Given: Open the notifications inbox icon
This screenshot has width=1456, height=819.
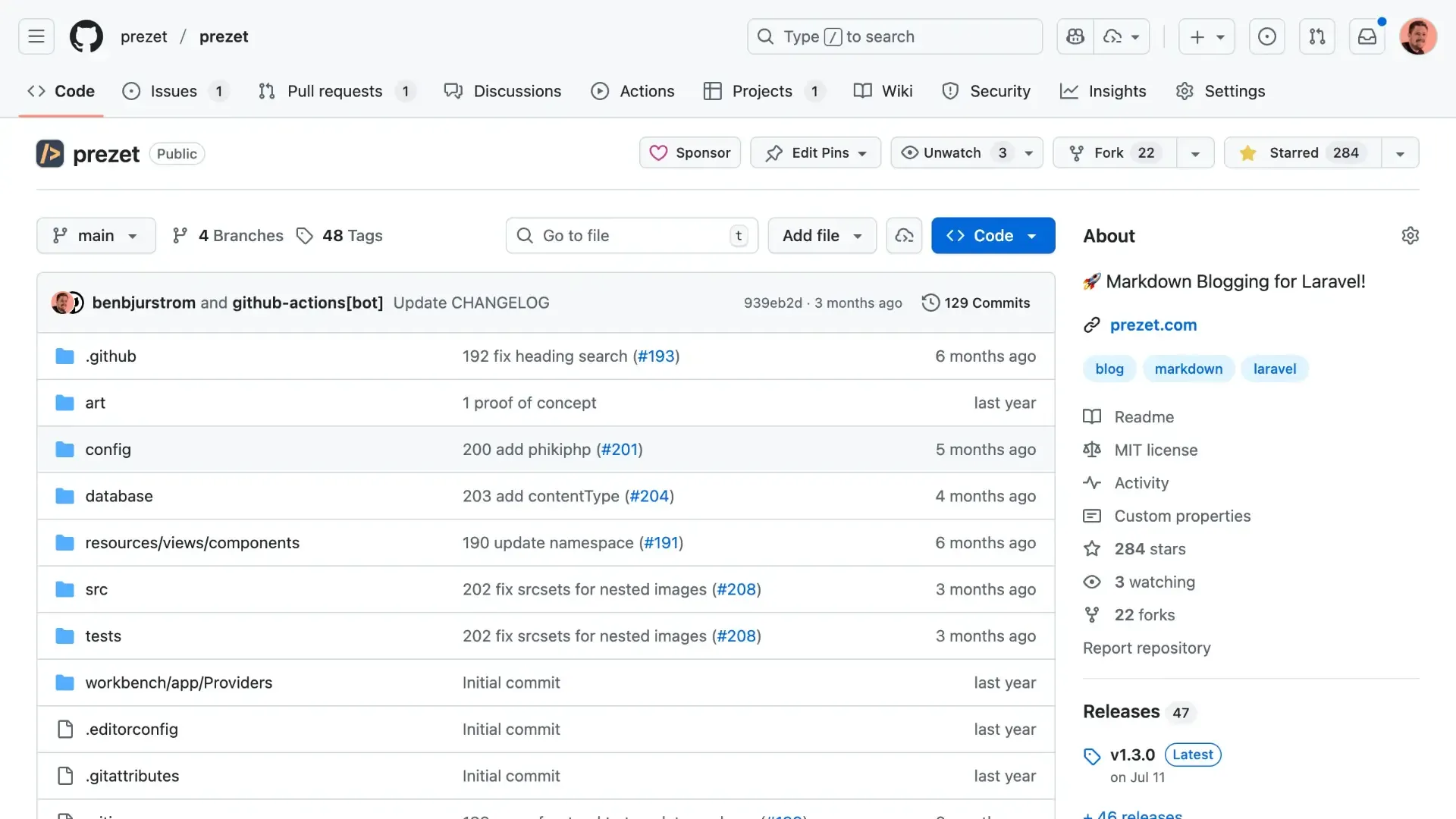Looking at the screenshot, I should (1367, 36).
